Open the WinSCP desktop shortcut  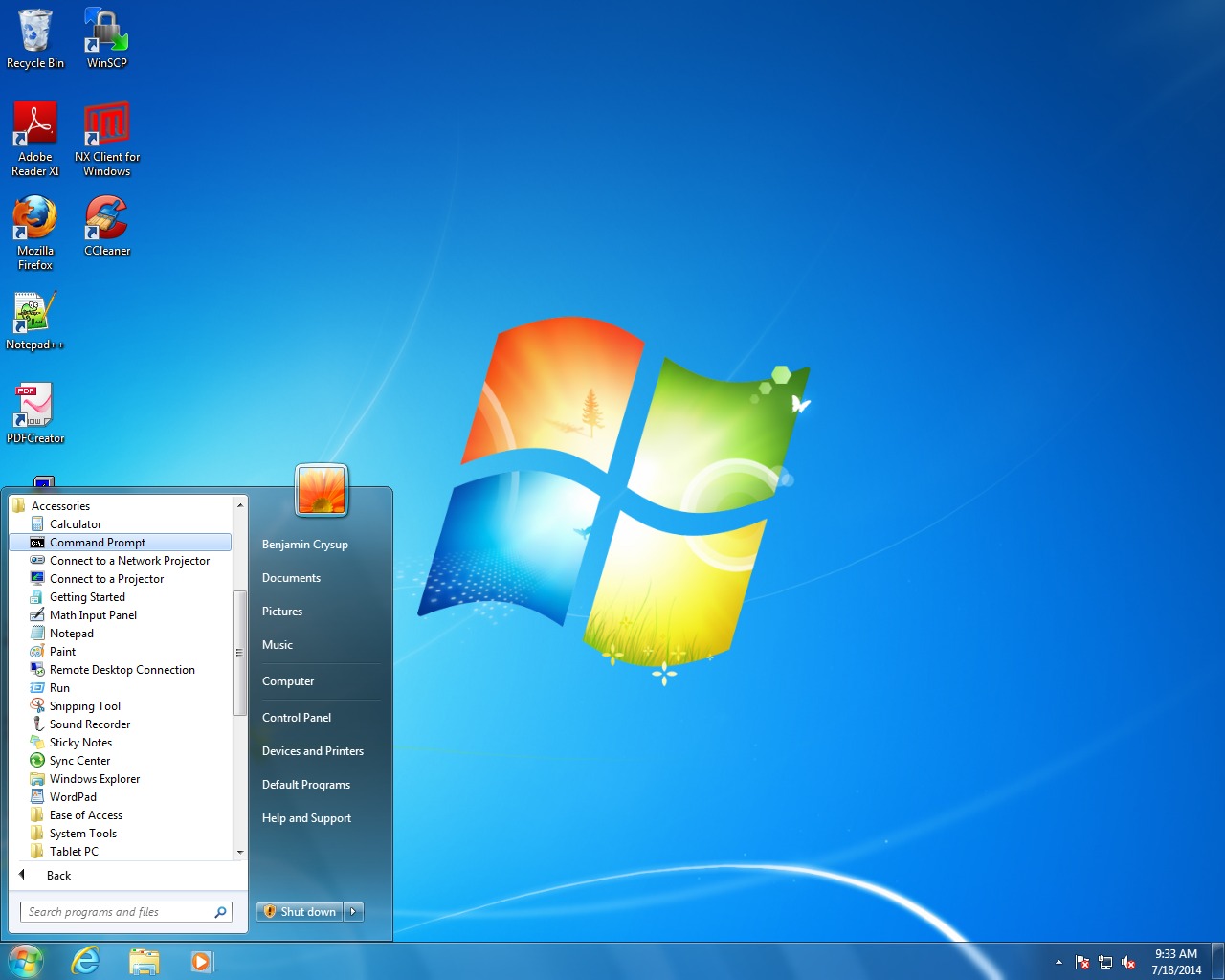coord(106,38)
